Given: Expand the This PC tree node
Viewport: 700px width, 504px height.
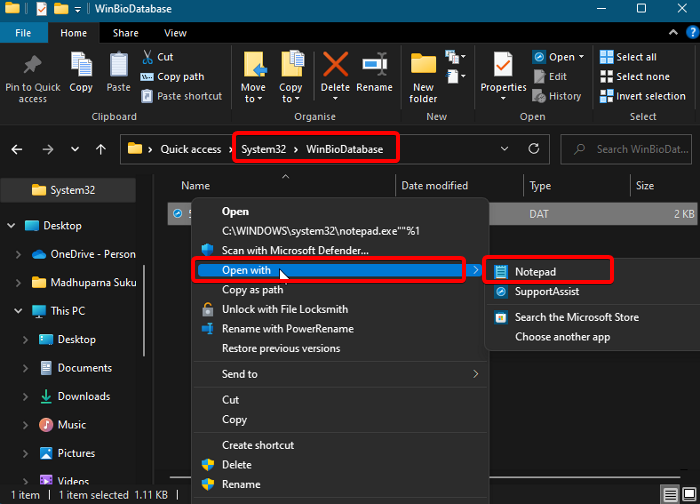Looking at the screenshot, I should point(19,311).
